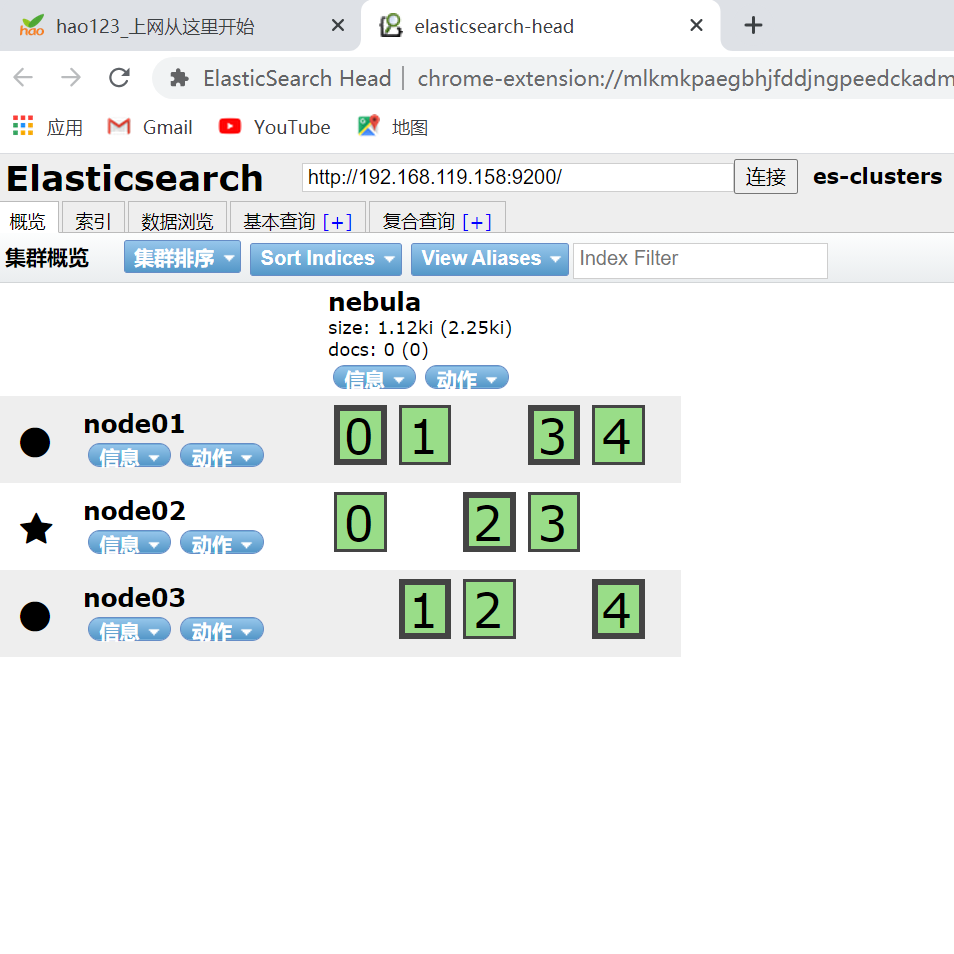Image resolution: width=954 pixels, height=954 pixels.
Task: Click the es-clusters cluster name
Action: point(877,176)
